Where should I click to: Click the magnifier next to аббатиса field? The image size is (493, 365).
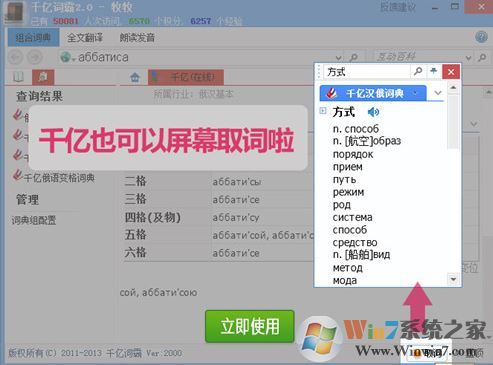pos(353,58)
